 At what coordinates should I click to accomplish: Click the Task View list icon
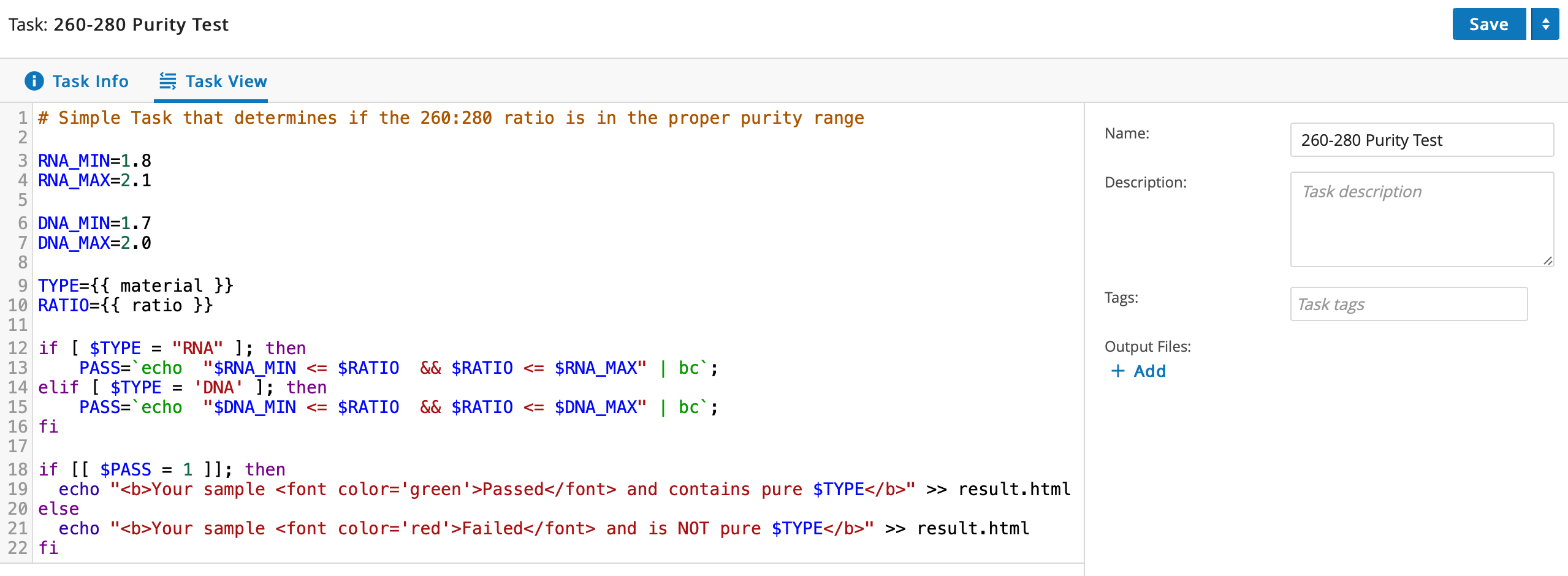167,81
